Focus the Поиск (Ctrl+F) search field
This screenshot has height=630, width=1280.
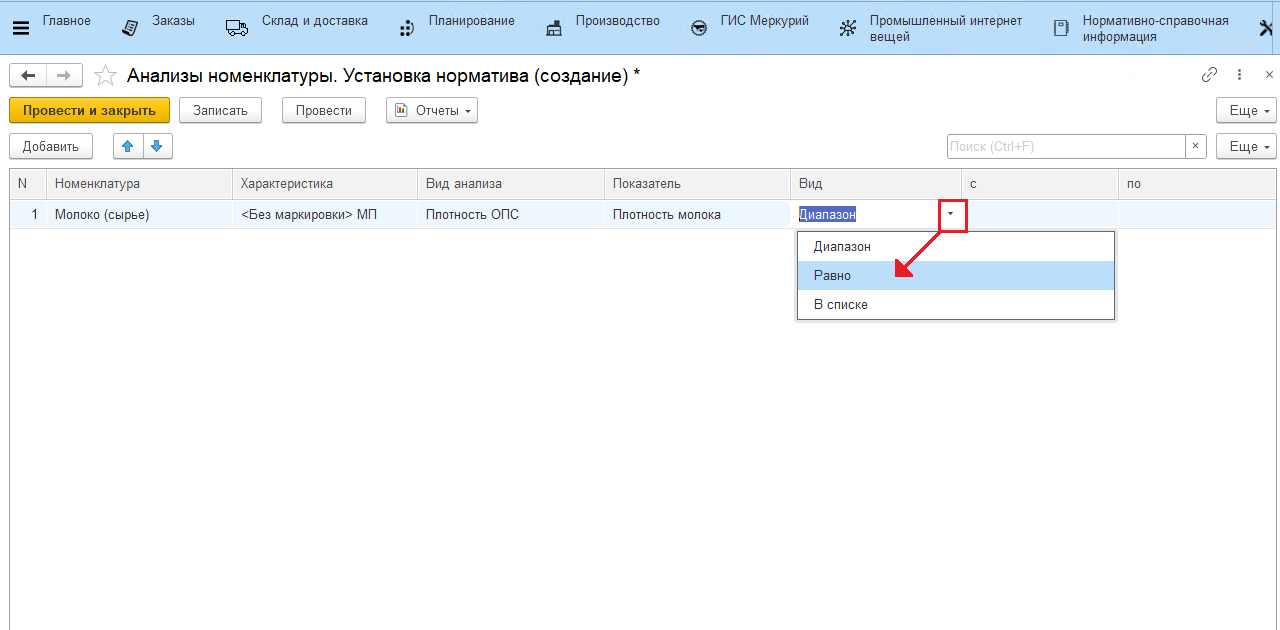(x=1065, y=146)
